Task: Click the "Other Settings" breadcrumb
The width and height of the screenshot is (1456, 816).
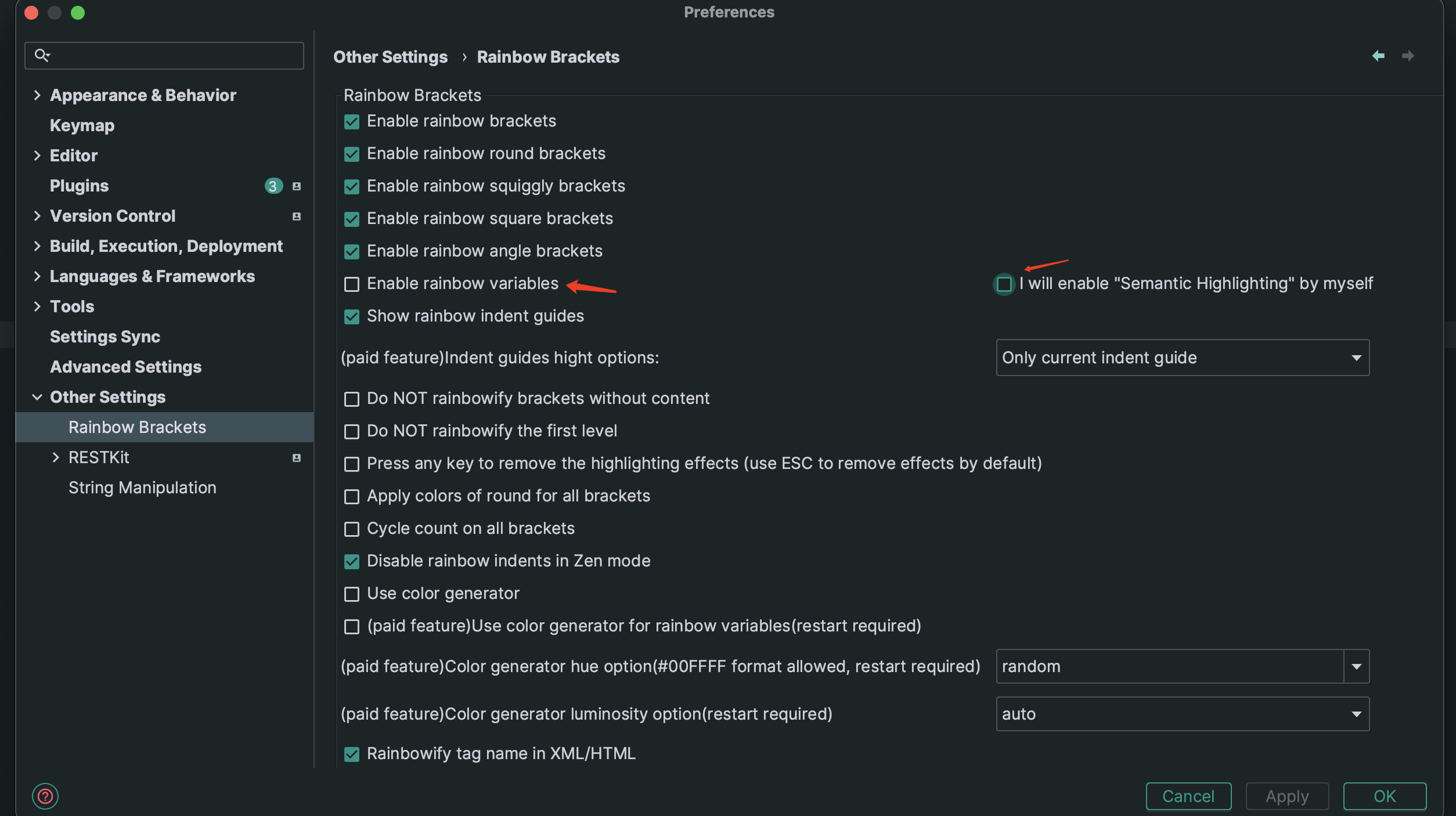Action: pos(390,56)
